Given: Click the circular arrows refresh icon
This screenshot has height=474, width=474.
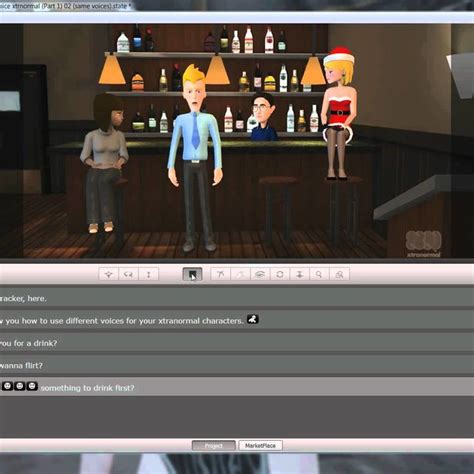Looking at the screenshot, I should pos(280,274).
